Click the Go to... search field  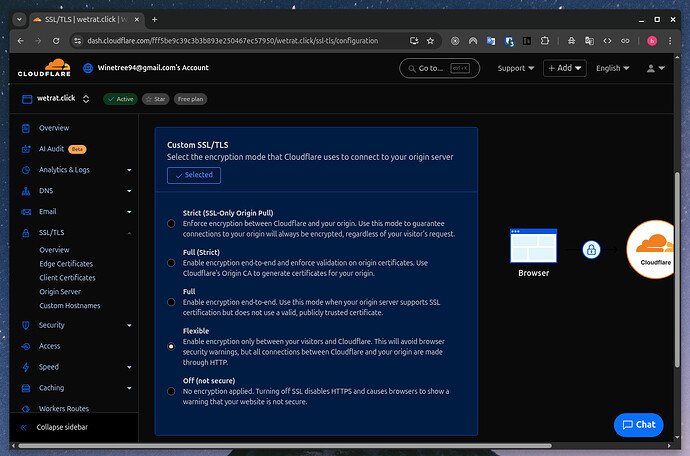point(439,68)
